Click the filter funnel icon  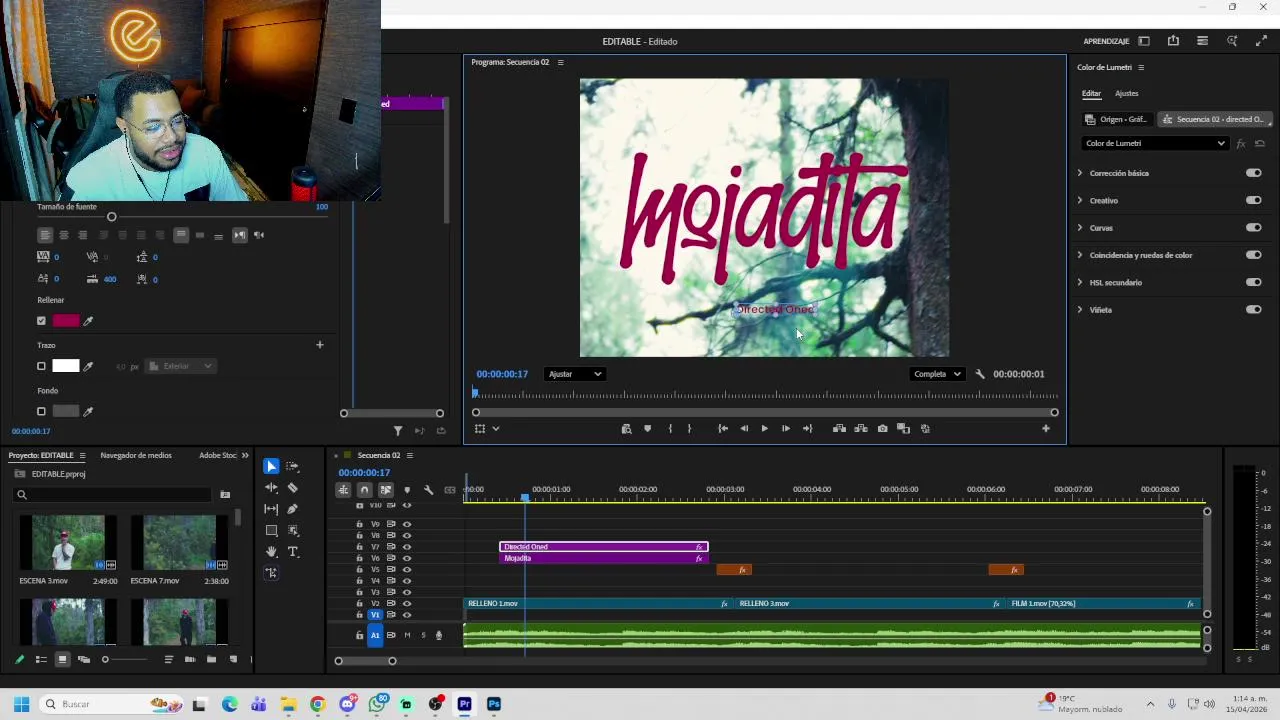pyautogui.click(x=398, y=431)
